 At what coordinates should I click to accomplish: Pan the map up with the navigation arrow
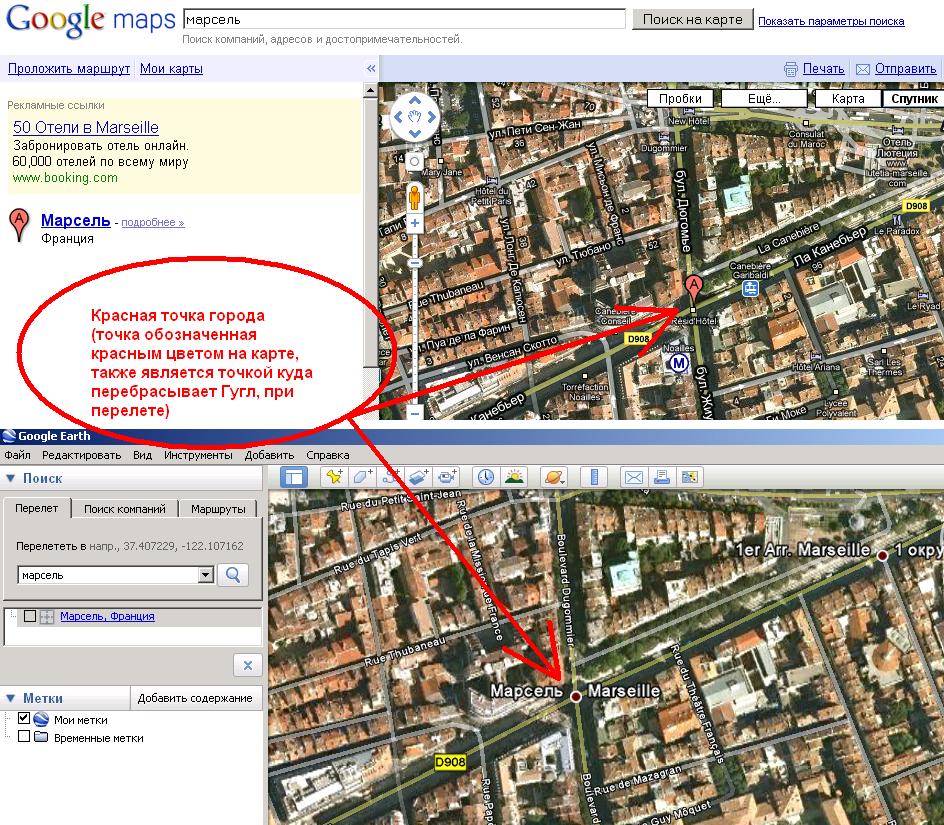point(415,101)
